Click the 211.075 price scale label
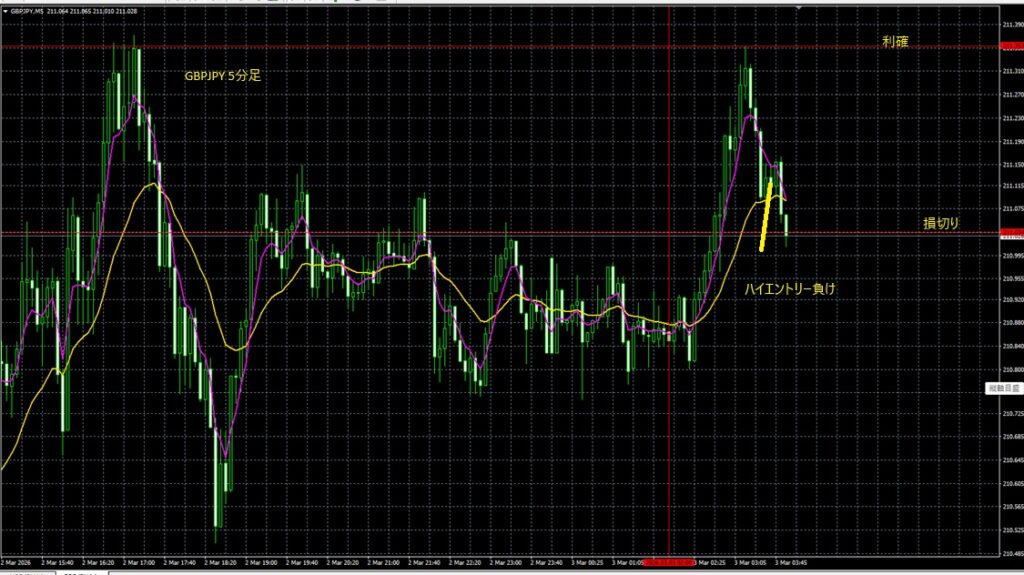The image size is (1024, 575). pyautogui.click(x=1012, y=209)
